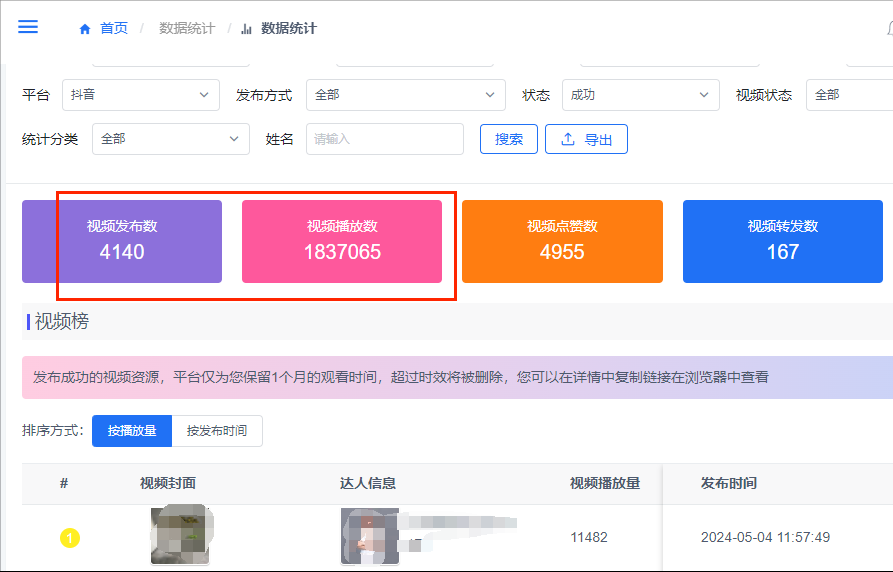893x572 pixels.
Task: Open the 平台 dropdown showing 抖音
Action: click(141, 95)
